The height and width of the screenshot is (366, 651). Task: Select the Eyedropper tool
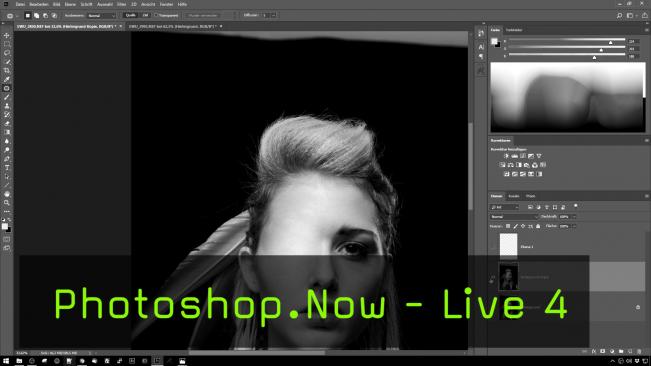7,79
